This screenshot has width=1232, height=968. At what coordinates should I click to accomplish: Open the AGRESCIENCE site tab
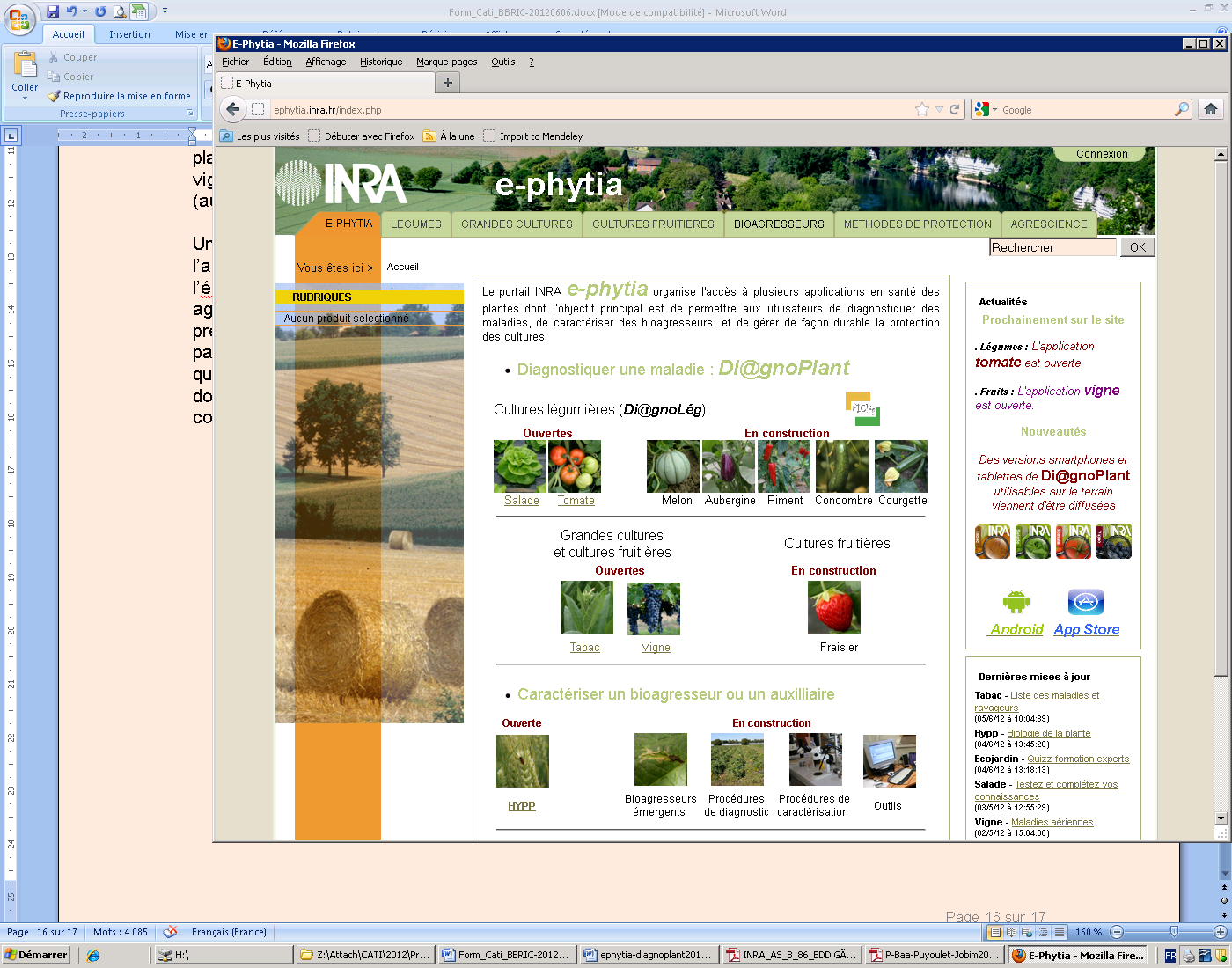point(1049,224)
